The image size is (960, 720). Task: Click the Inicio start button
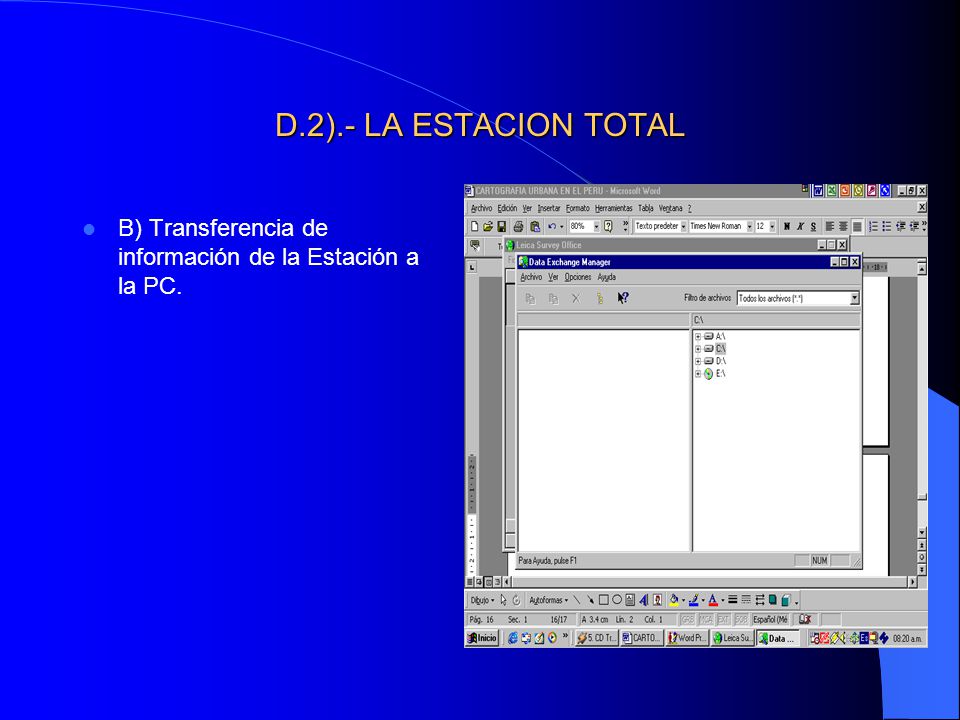click(x=482, y=638)
